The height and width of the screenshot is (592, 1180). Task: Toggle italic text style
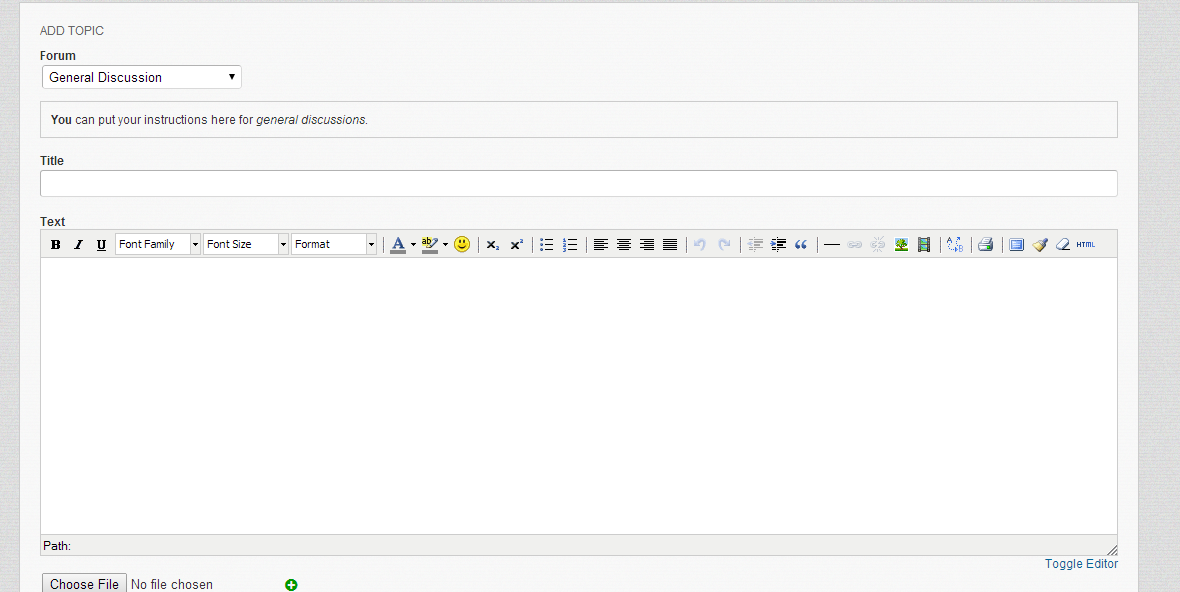pos(78,245)
